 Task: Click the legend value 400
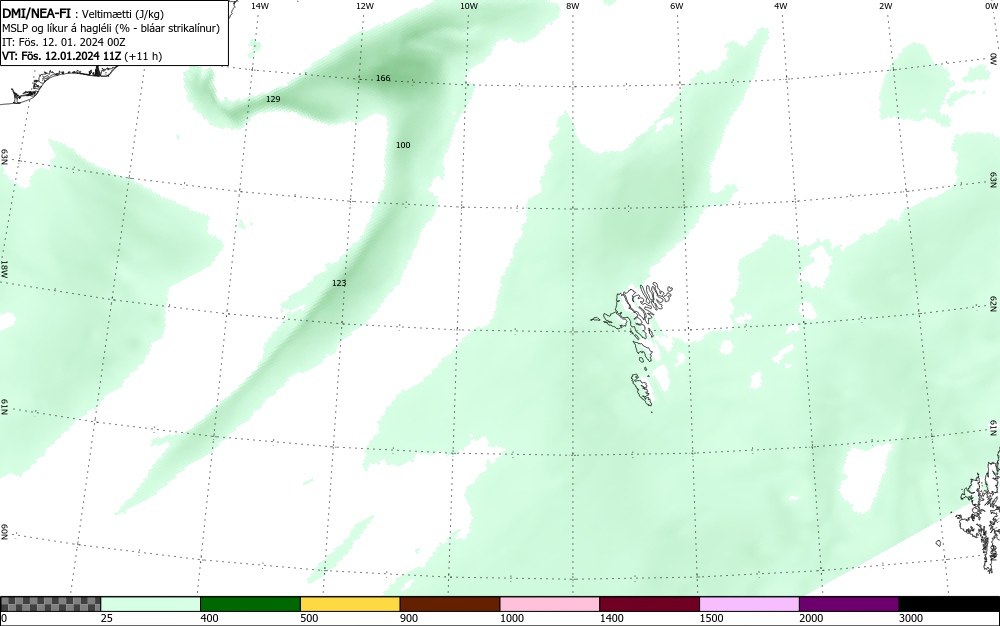[209, 618]
